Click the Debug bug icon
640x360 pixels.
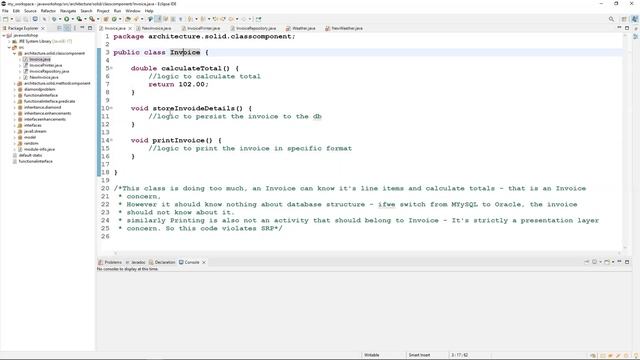tap(54, 19)
